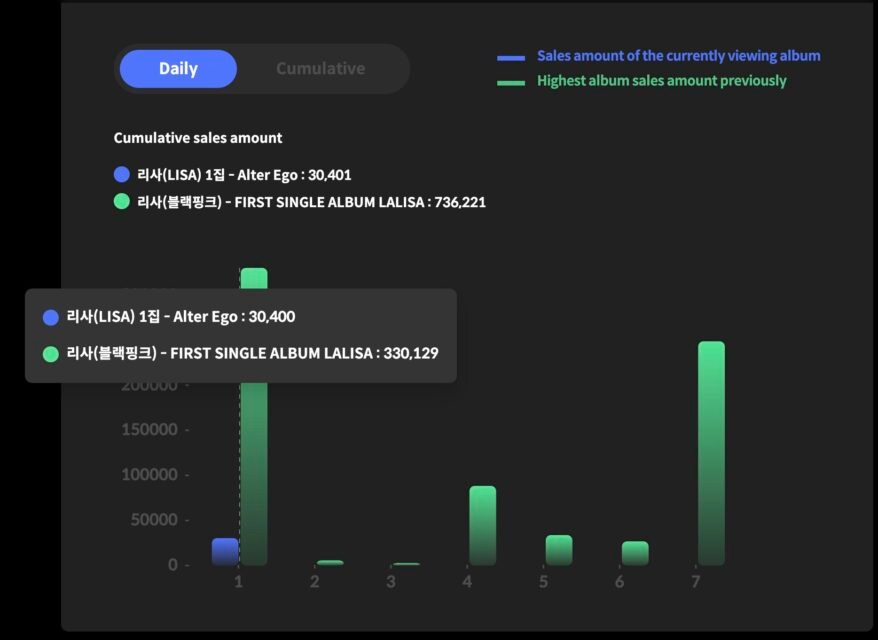This screenshot has width=878, height=640.
Task: Click the FIRST SINGLE ALBUM LALISA 736,221 entry
Action: [311, 202]
